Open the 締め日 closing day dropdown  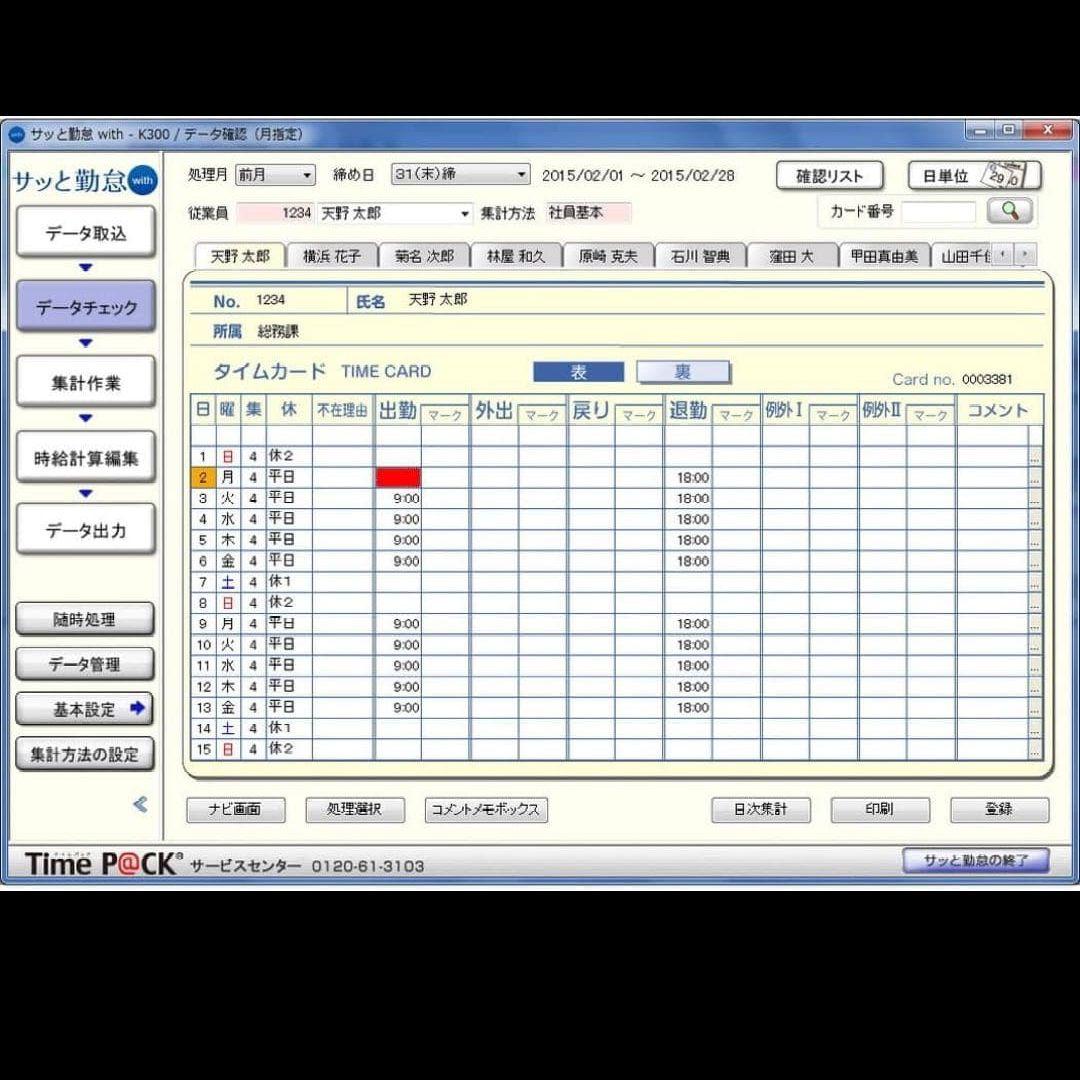pyautogui.click(x=521, y=174)
